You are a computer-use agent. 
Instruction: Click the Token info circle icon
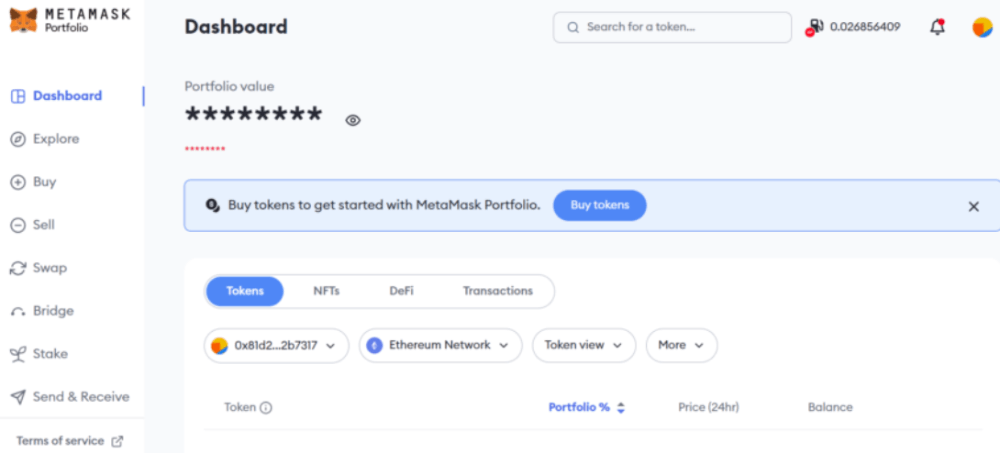point(266,408)
